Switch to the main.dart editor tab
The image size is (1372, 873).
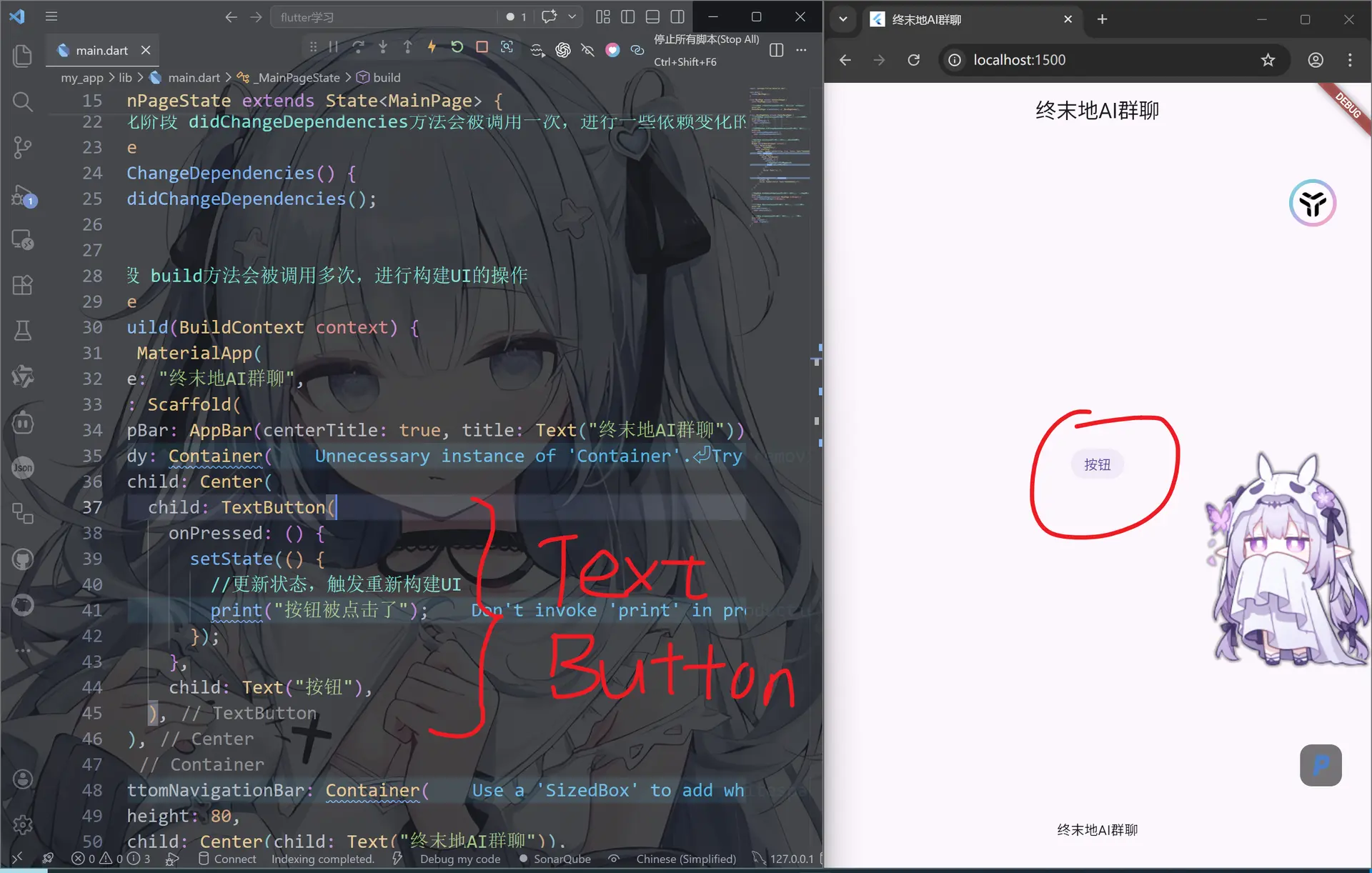102,50
